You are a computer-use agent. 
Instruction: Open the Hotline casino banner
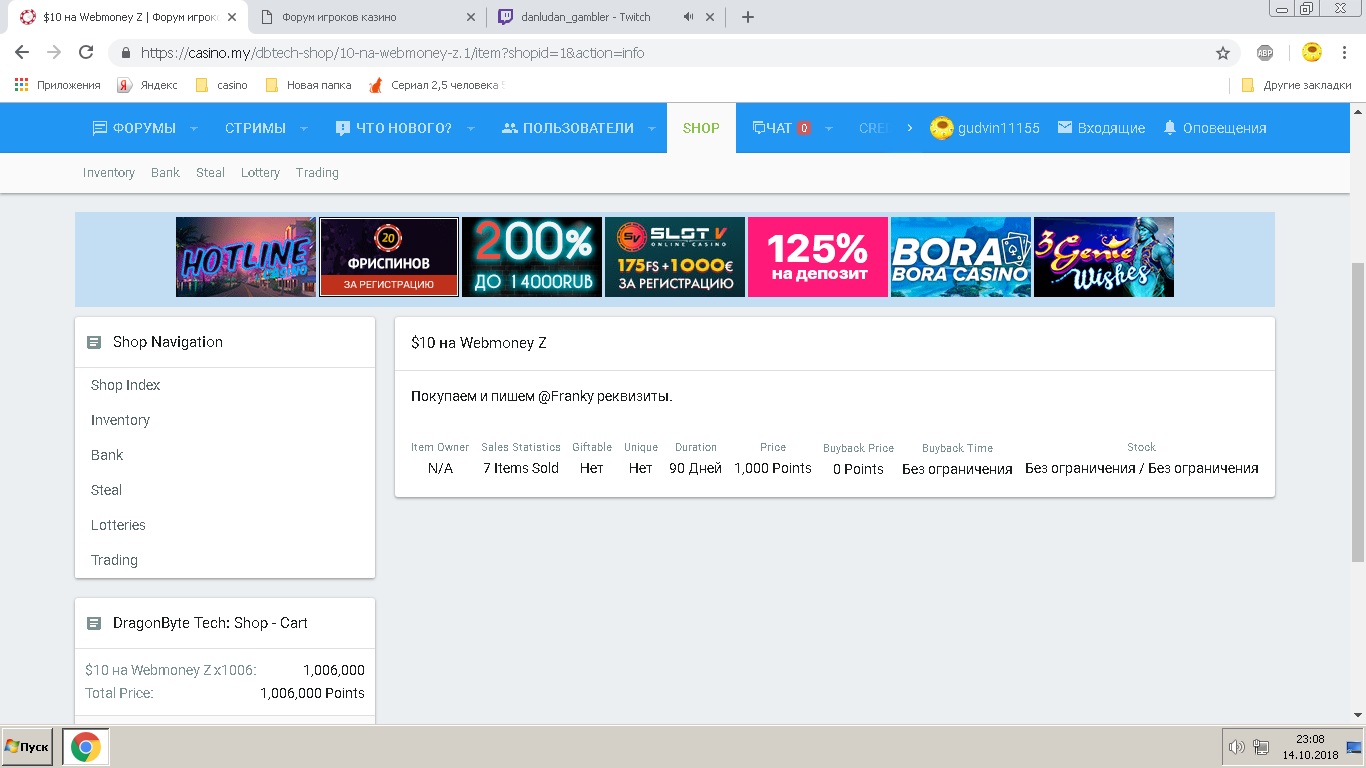[x=246, y=257]
